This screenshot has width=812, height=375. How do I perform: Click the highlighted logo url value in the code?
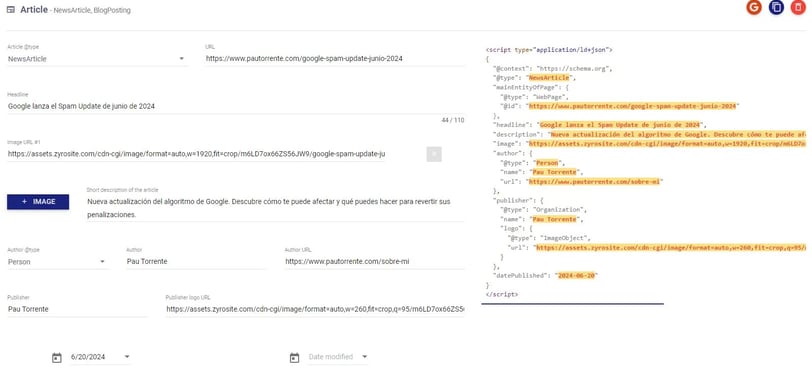(671, 248)
